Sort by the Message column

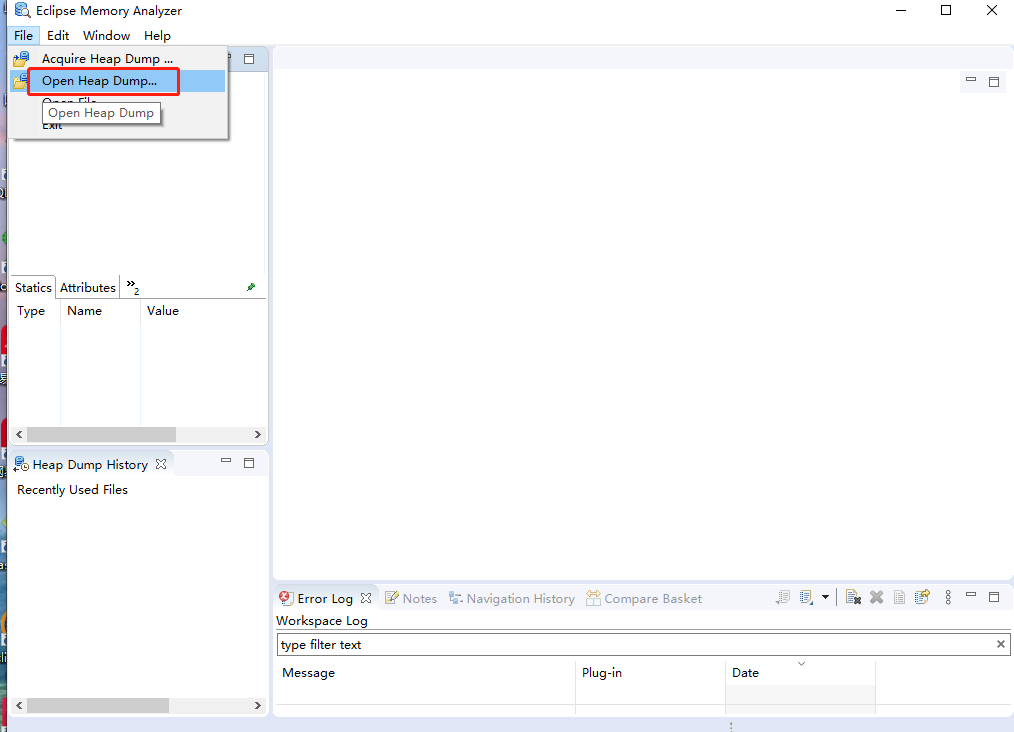point(426,673)
